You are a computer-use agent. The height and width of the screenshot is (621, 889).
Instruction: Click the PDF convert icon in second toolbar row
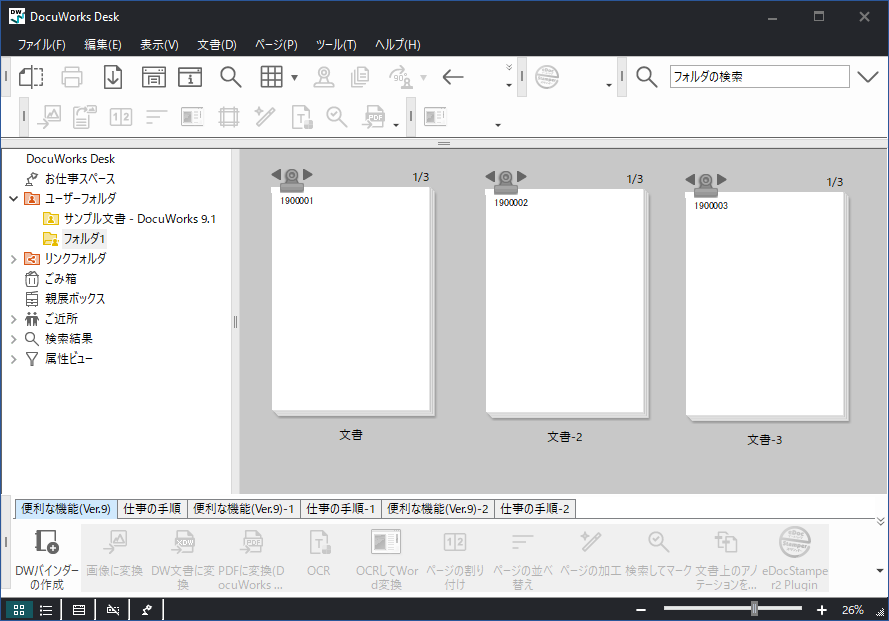point(374,117)
